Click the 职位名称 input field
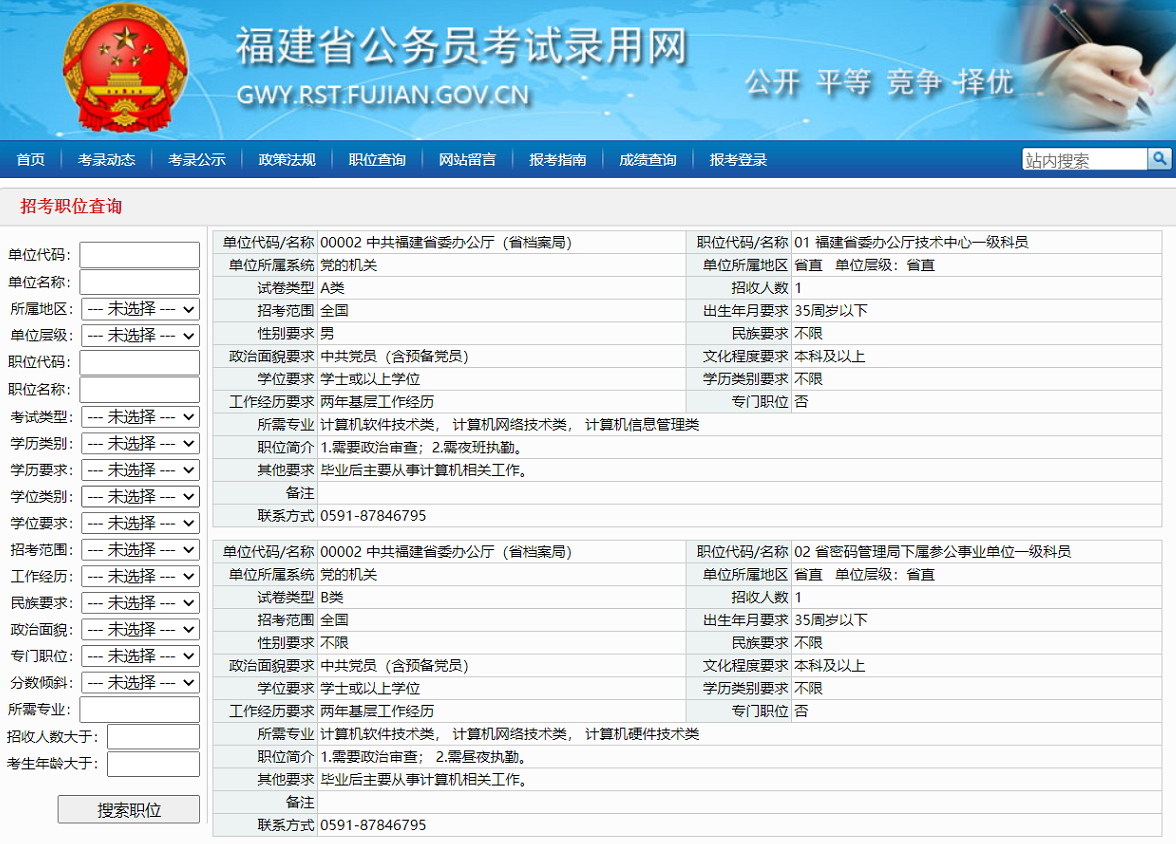This screenshot has height=844, width=1176. point(140,389)
